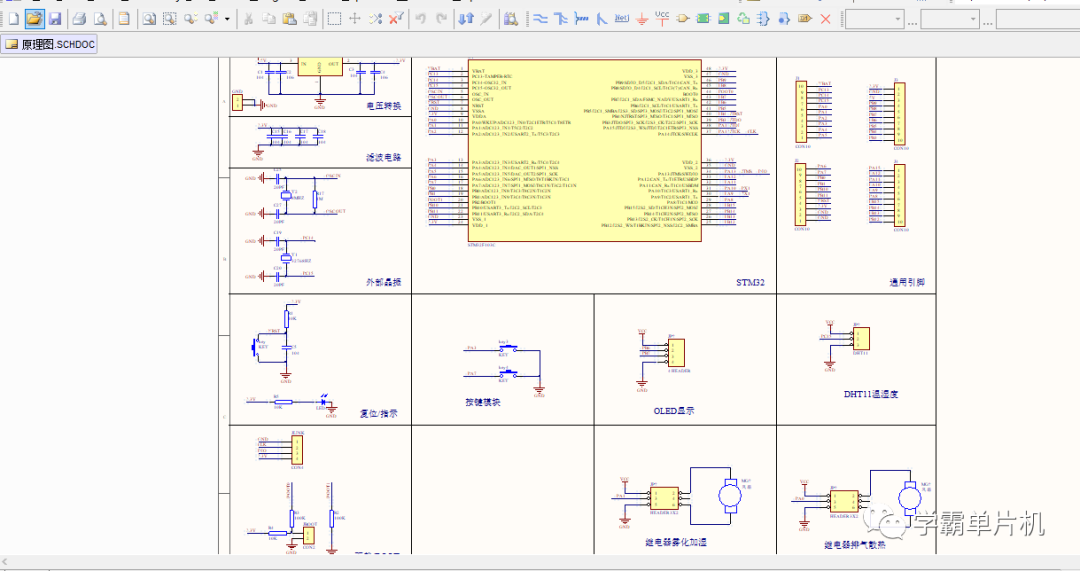Select the 外部晶振 label
Screen dimensions: 1080x571
[x=384, y=282]
